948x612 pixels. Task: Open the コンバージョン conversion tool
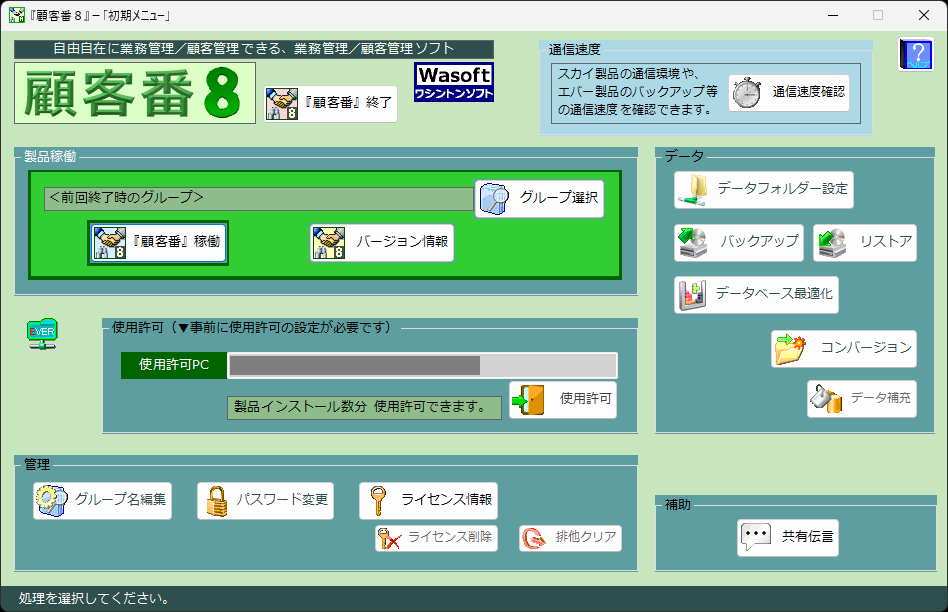(843, 348)
